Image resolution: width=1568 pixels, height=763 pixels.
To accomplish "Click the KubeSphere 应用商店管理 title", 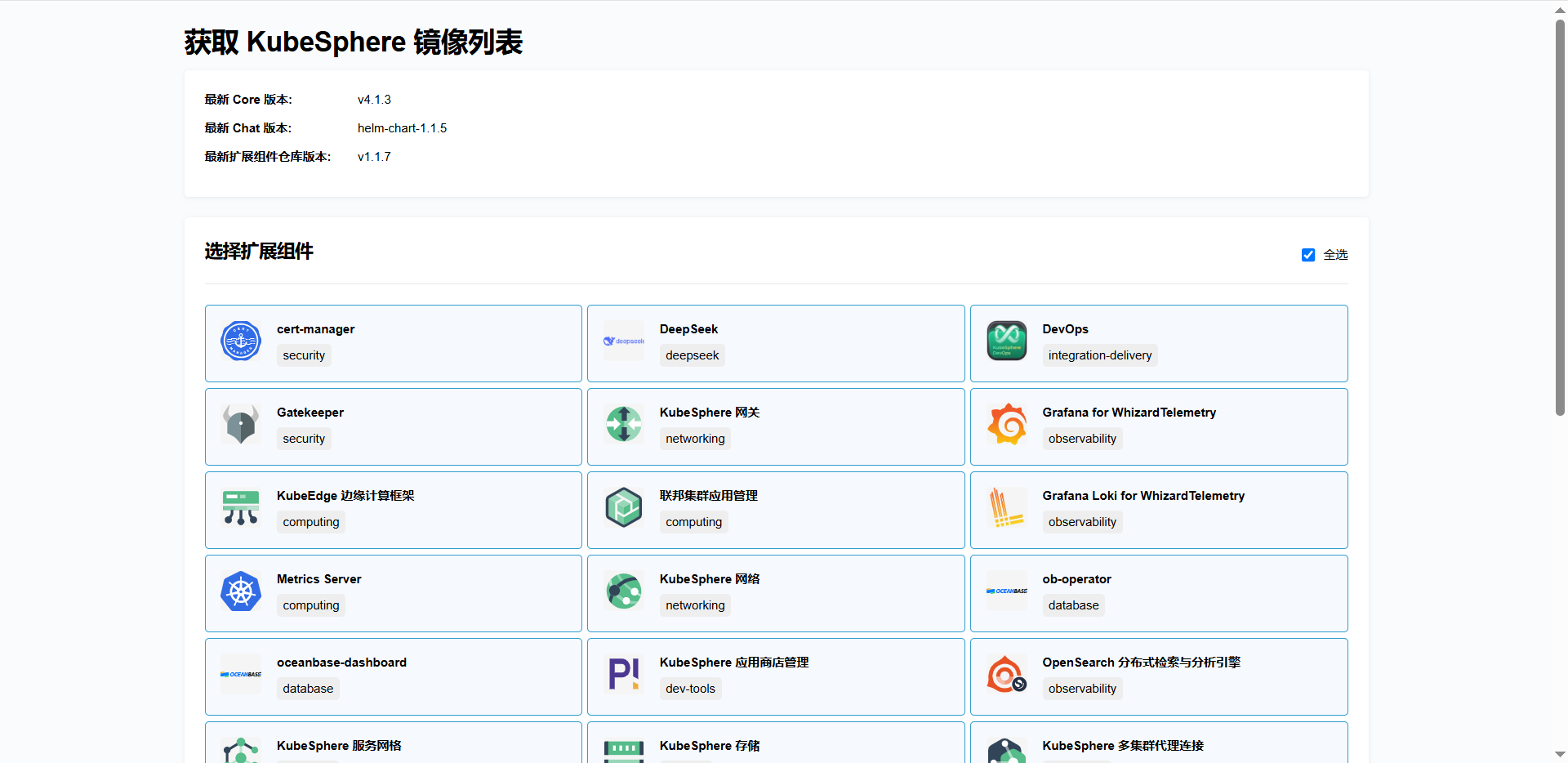I will [734, 663].
